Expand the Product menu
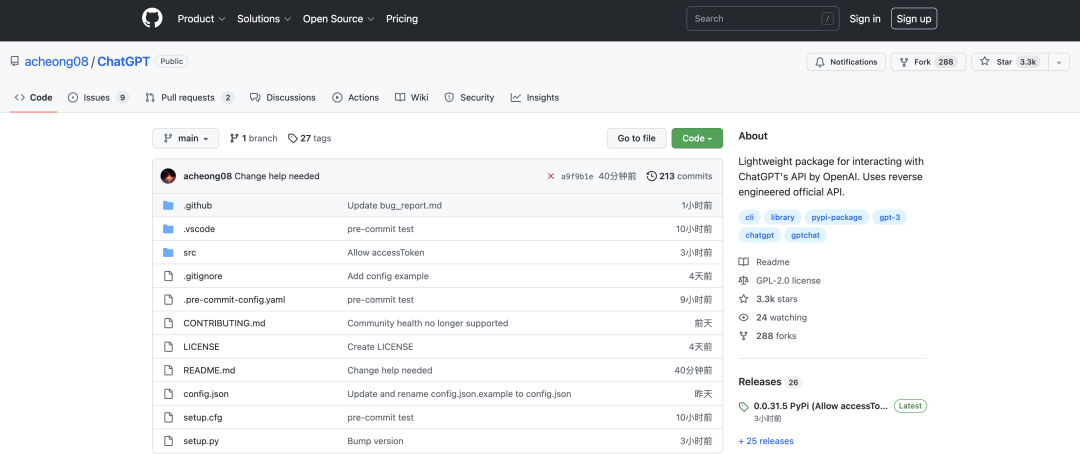This screenshot has height=454, width=1080. pos(201,19)
